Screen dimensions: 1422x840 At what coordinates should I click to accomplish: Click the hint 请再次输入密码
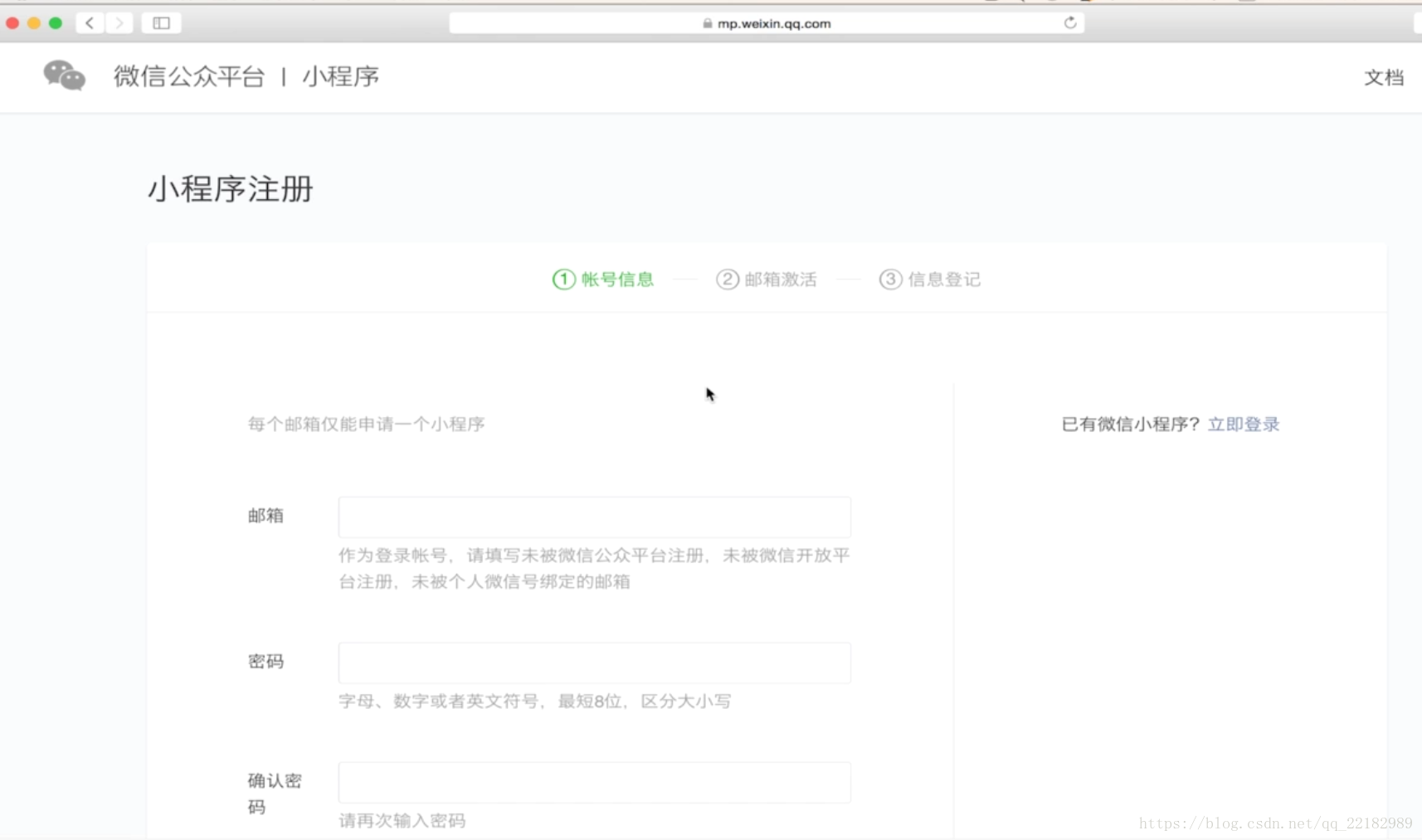coord(402,821)
